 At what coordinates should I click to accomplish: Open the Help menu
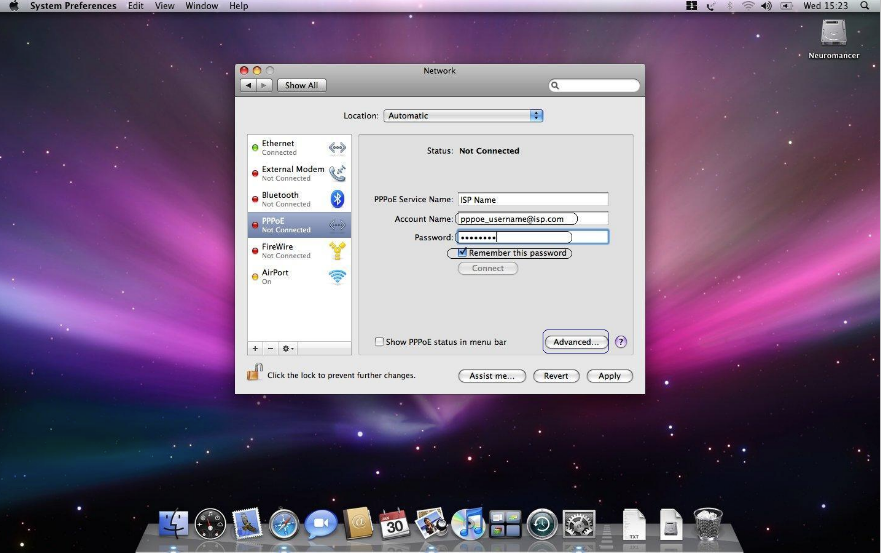238,6
